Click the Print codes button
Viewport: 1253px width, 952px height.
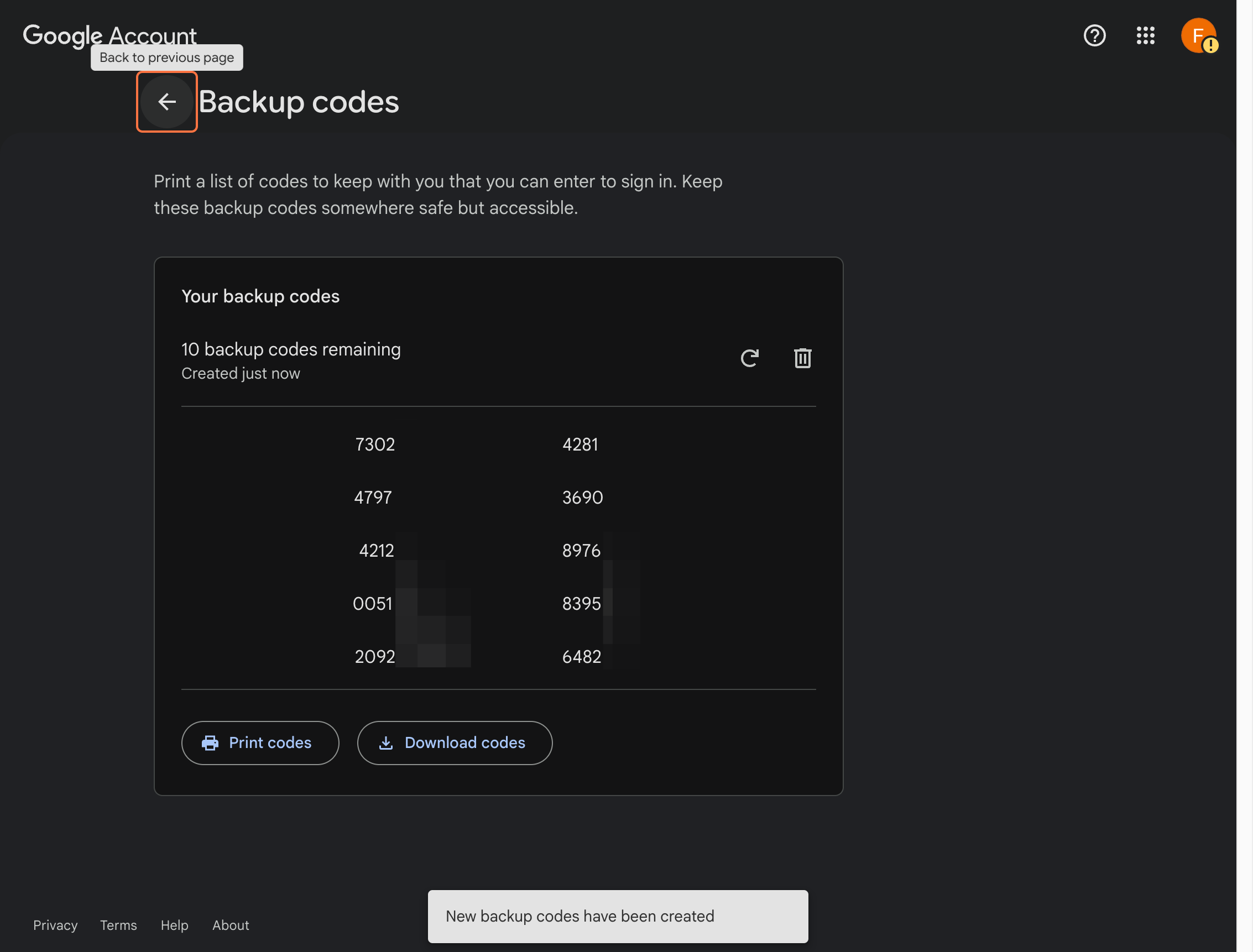[260, 743]
